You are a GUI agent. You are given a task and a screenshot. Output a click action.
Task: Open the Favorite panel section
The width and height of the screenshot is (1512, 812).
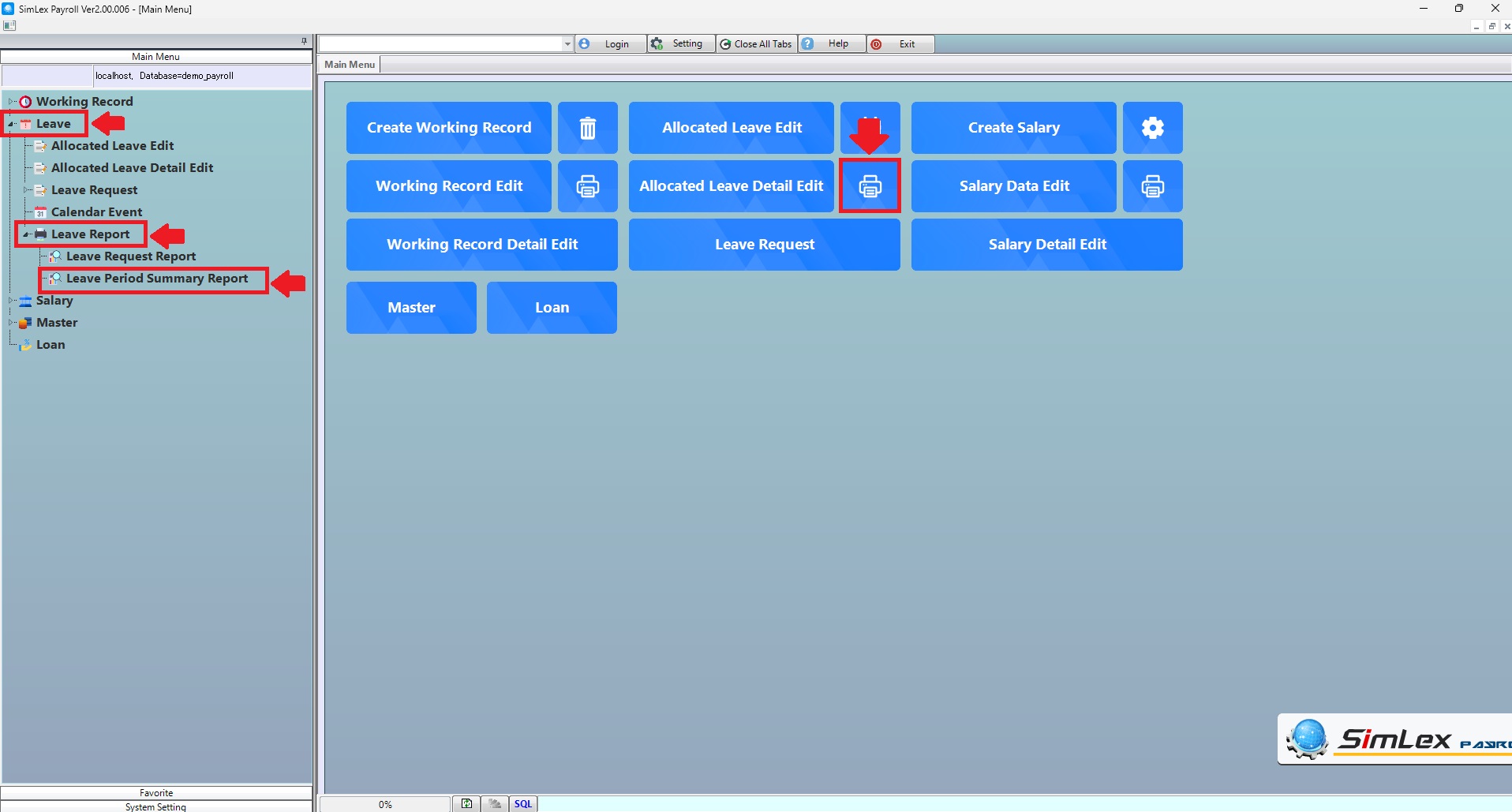[156, 793]
